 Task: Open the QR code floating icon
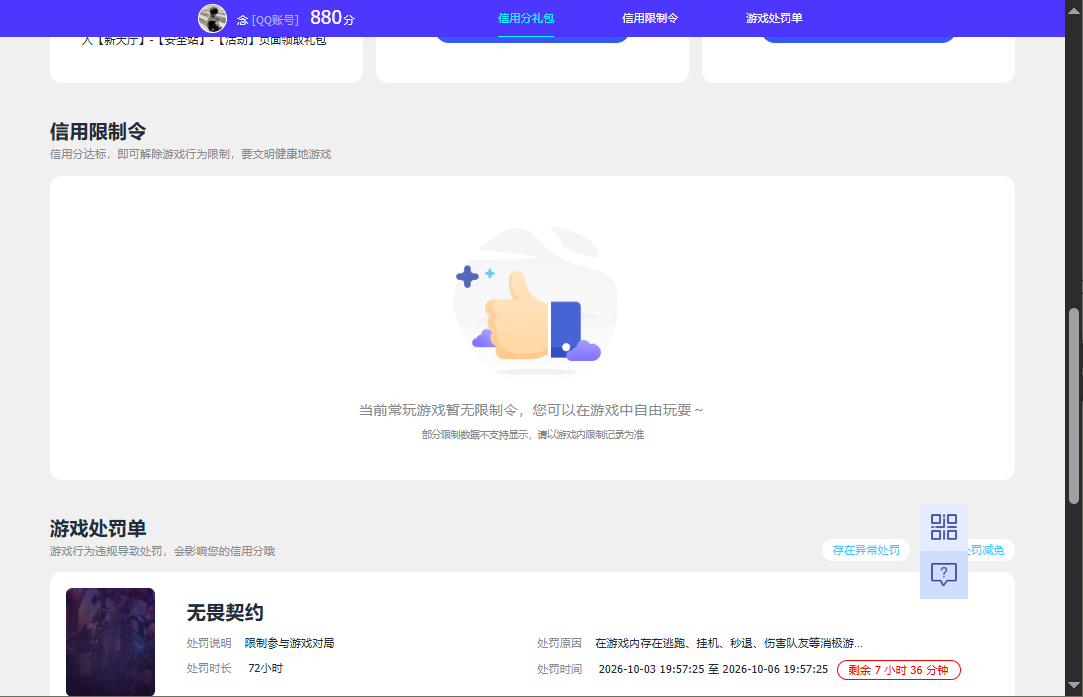[x=943, y=527]
